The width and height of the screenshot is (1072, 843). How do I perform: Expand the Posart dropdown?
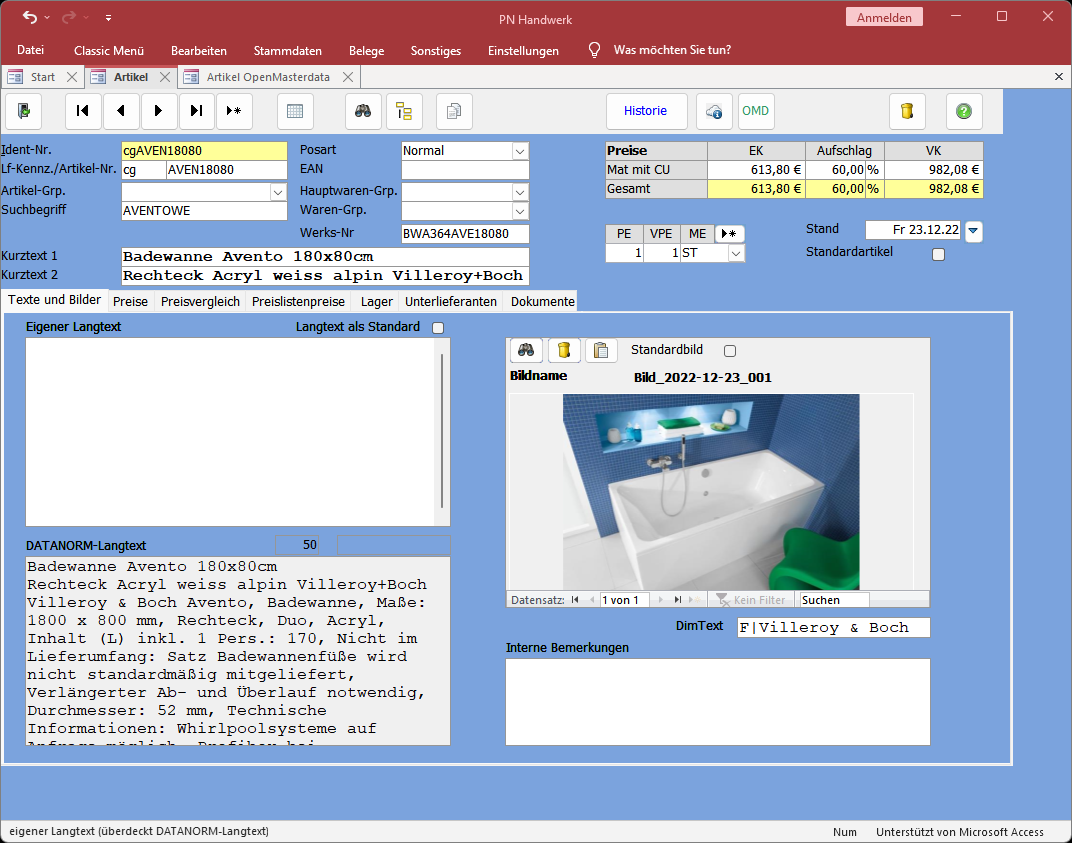(x=519, y=151)
